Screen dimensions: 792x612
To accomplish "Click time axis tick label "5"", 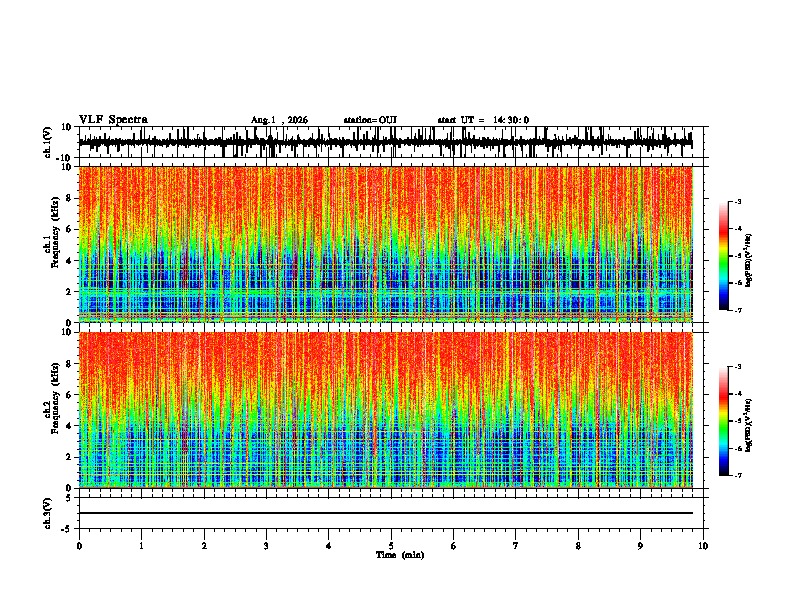I will point(391,546).
